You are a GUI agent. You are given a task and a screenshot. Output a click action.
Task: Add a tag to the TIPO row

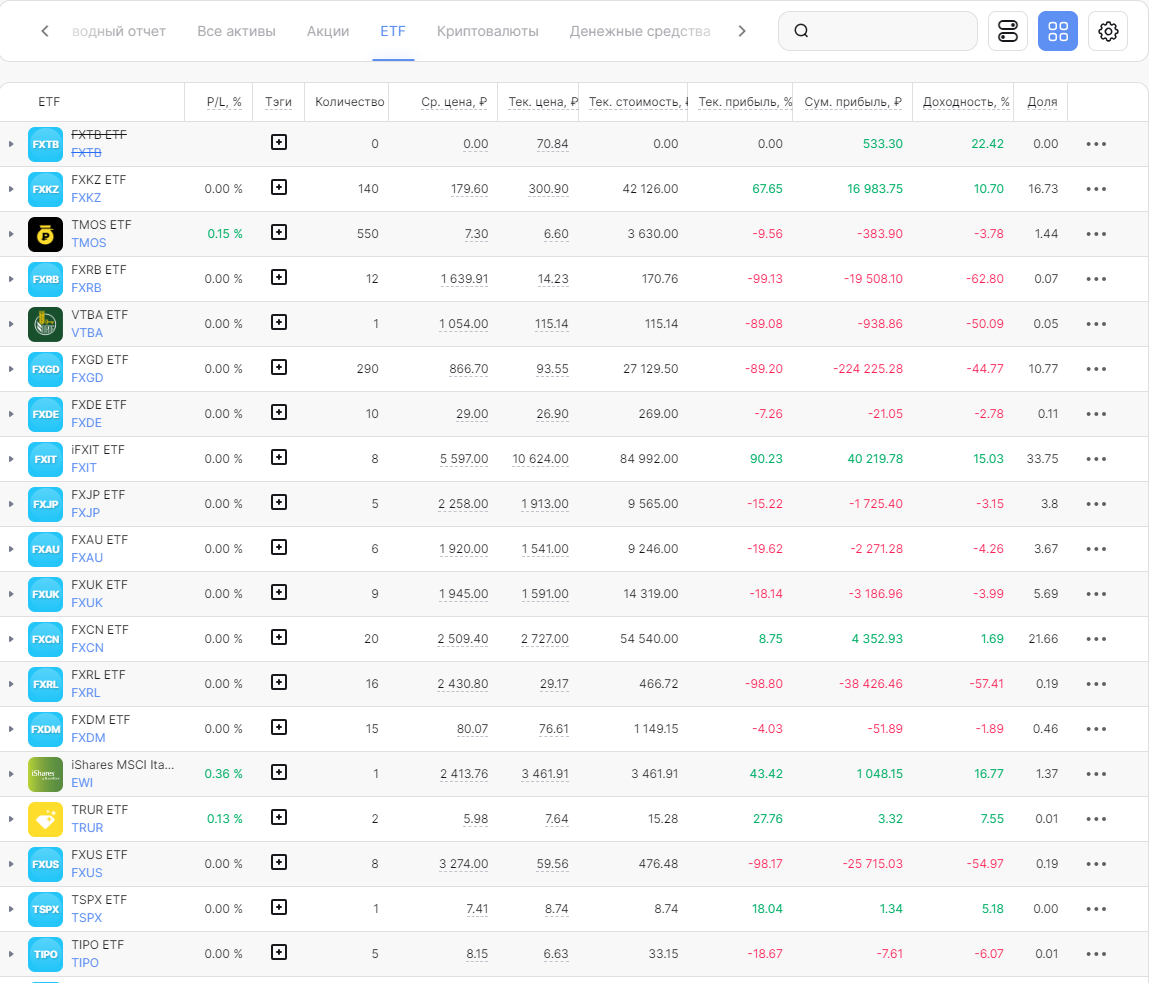tap(278, 952)
